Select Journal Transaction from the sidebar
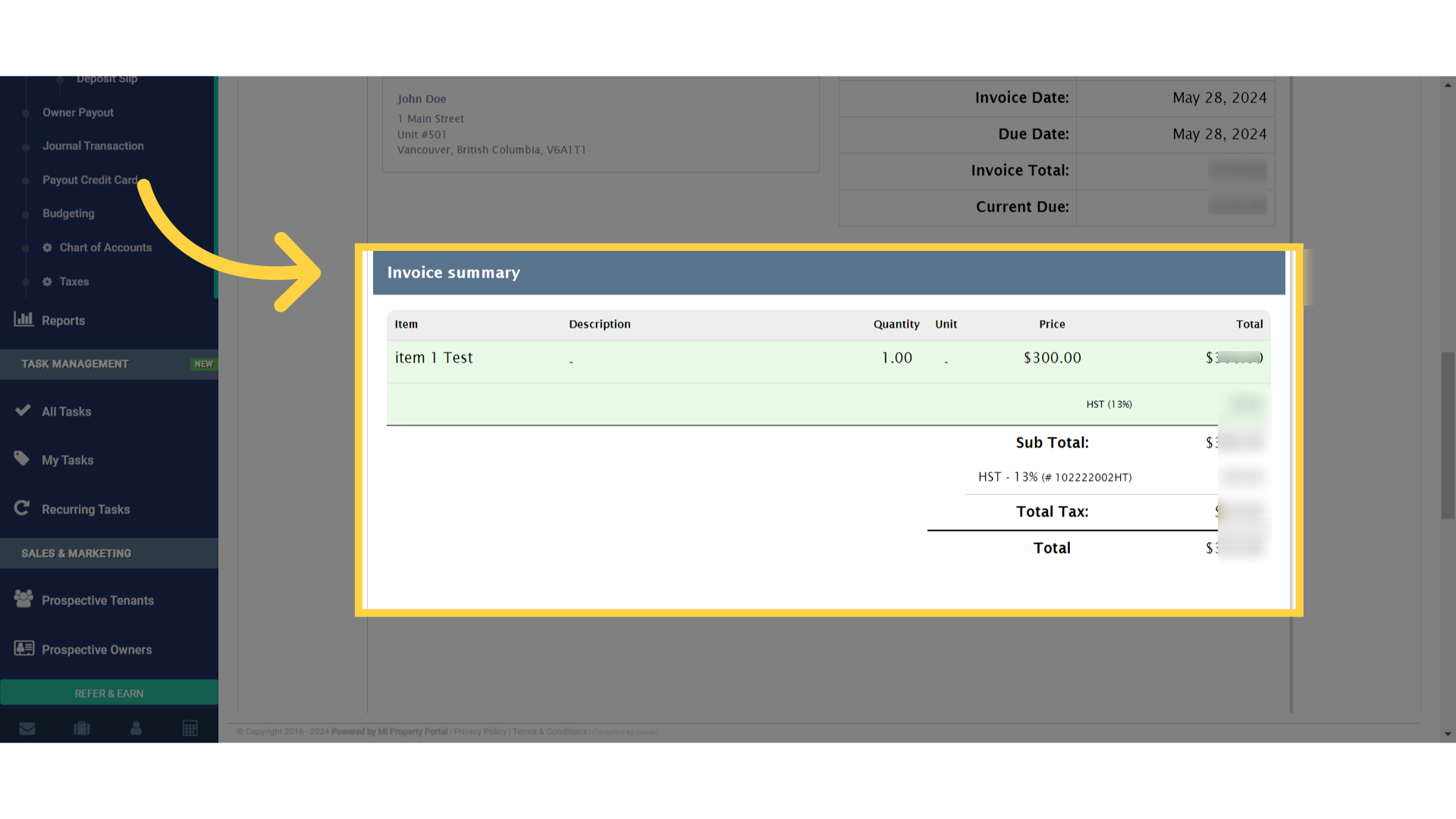 [93, 146]
